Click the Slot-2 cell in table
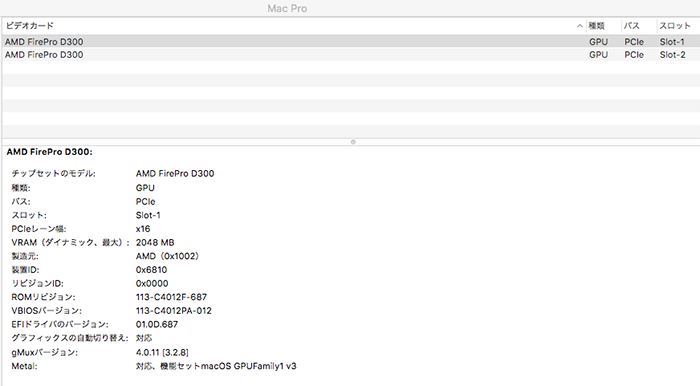The image size is (700, 386). tap(672, 54)
